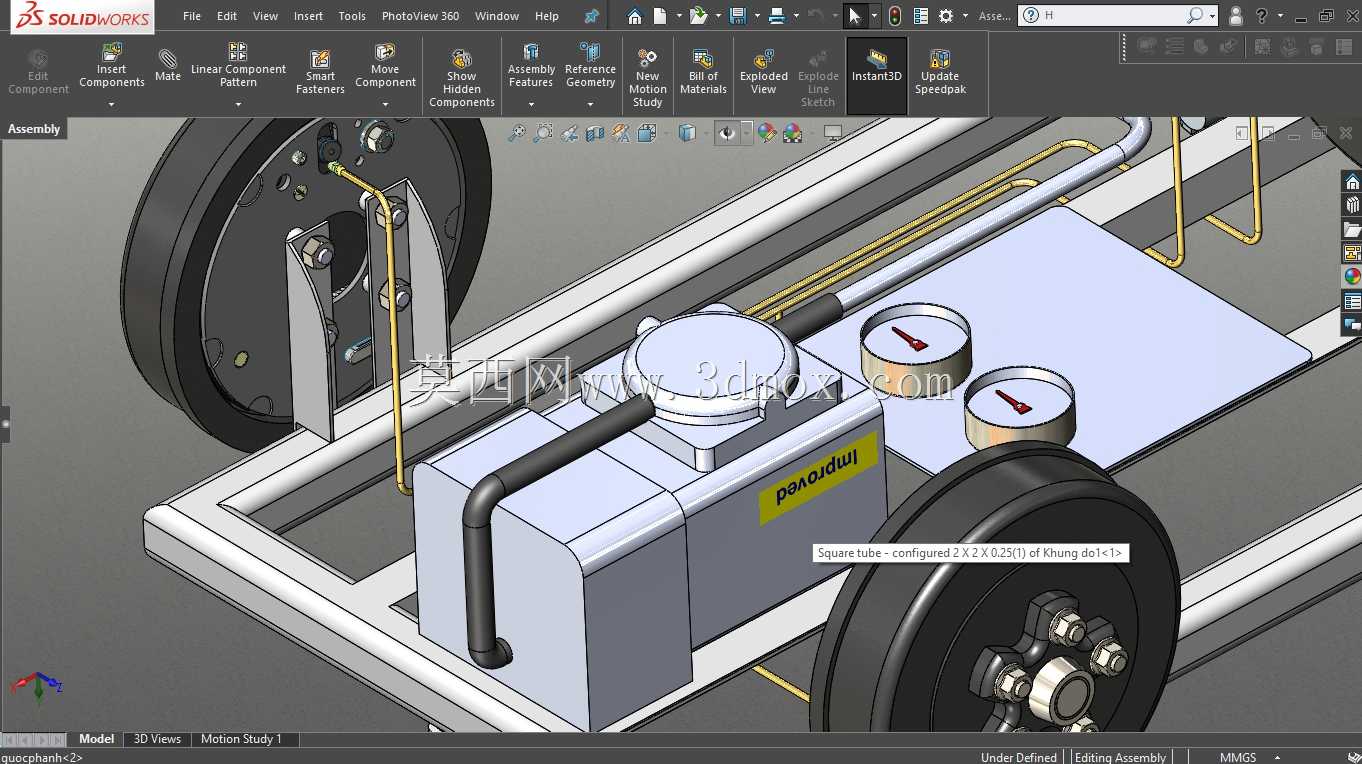The width and height of the screenshot is (1362, 764).
Task: Open the View menu
Action: (266, 16)
